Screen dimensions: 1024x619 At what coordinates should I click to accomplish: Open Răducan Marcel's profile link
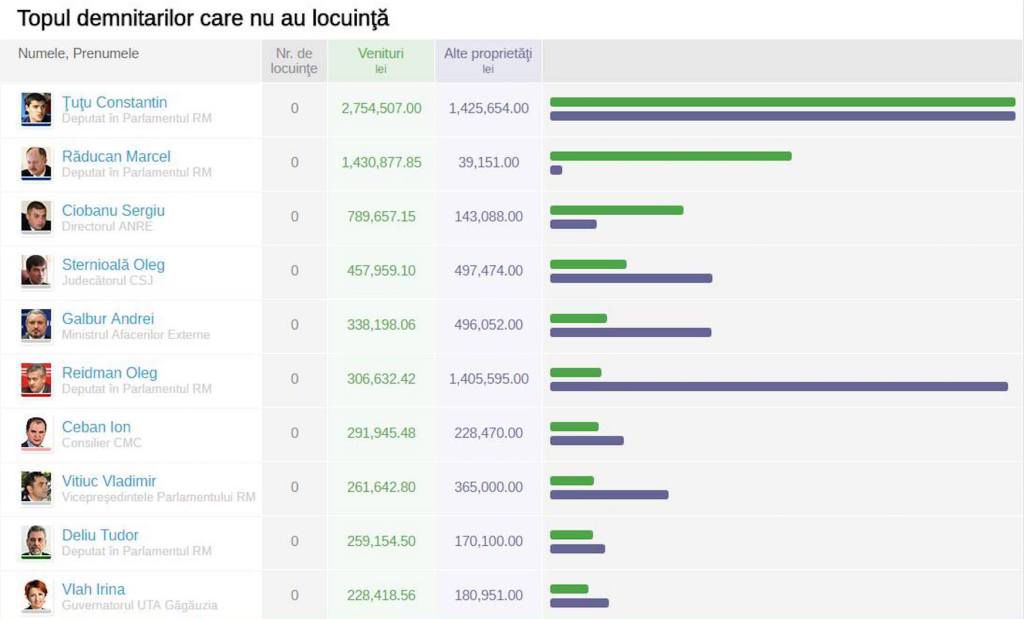pyautogui.click(x=116, y=157)
